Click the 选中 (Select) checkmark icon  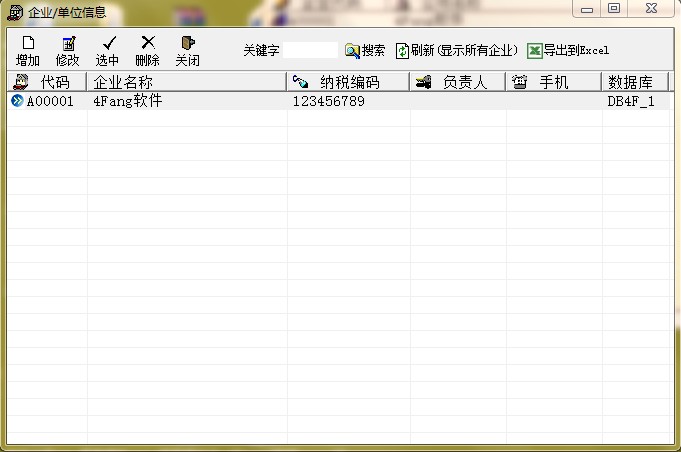tap(108, 43)
